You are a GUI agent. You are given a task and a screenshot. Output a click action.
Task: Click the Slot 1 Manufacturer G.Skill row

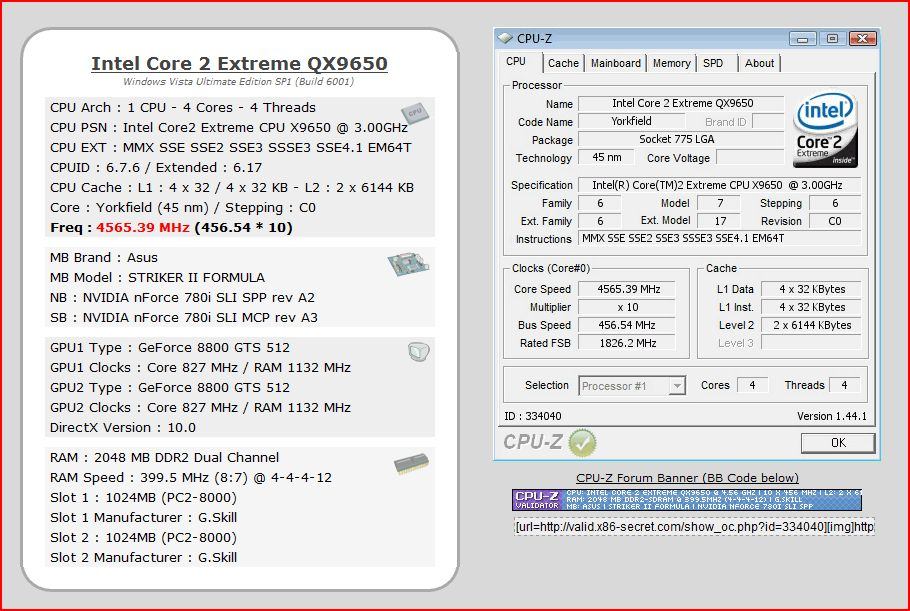[143, 518]
